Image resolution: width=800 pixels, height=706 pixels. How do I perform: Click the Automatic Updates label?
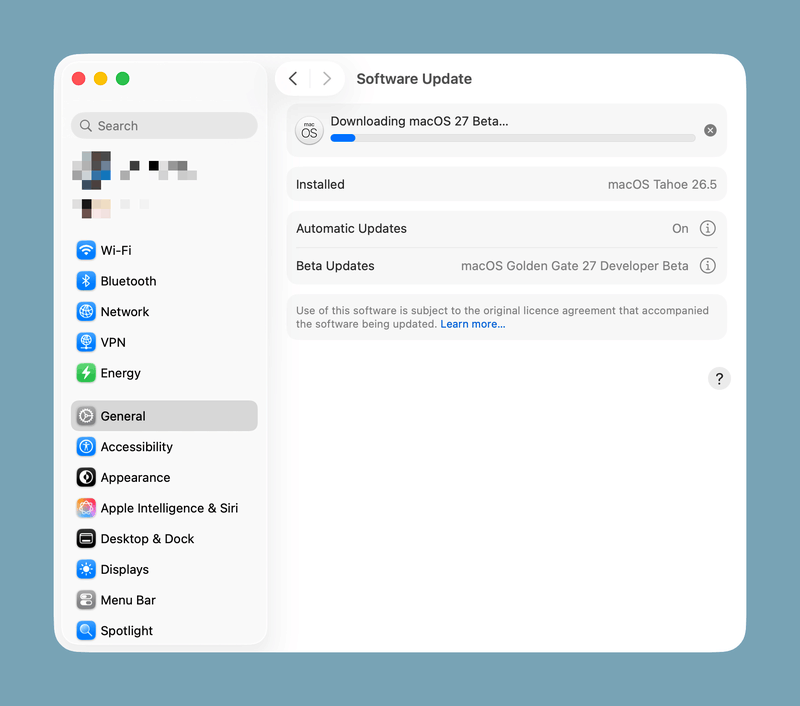coord(352,229)
